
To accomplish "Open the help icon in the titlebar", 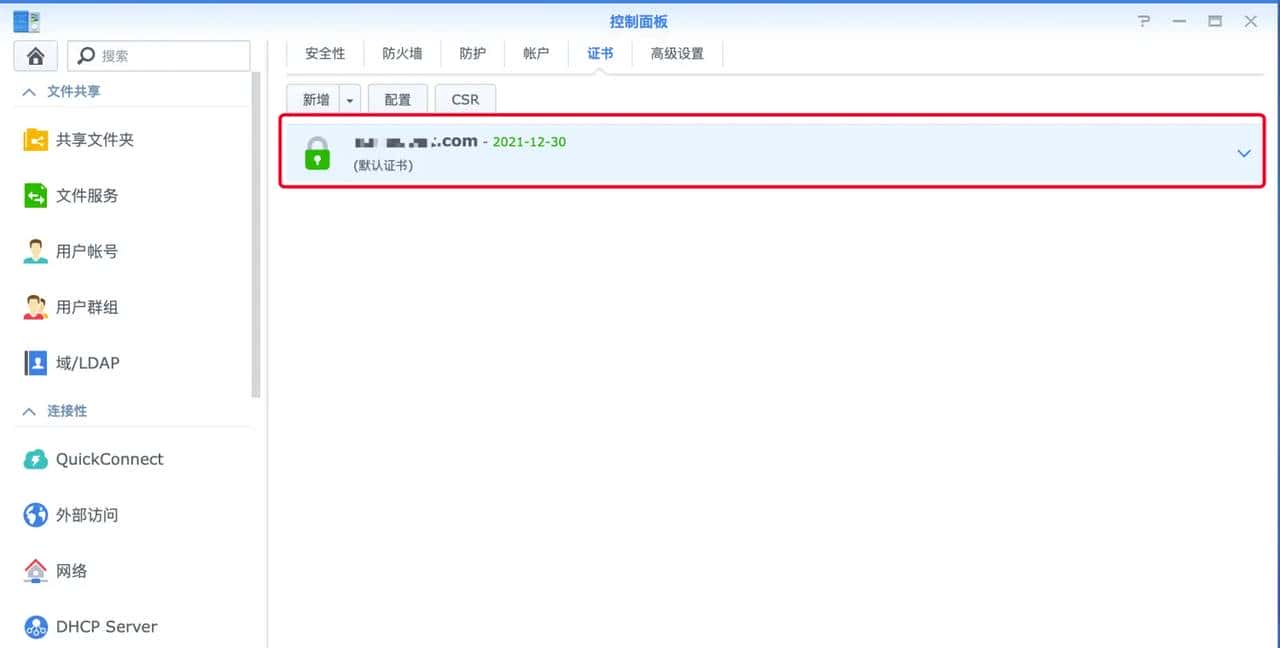I will coord(1143,20).
